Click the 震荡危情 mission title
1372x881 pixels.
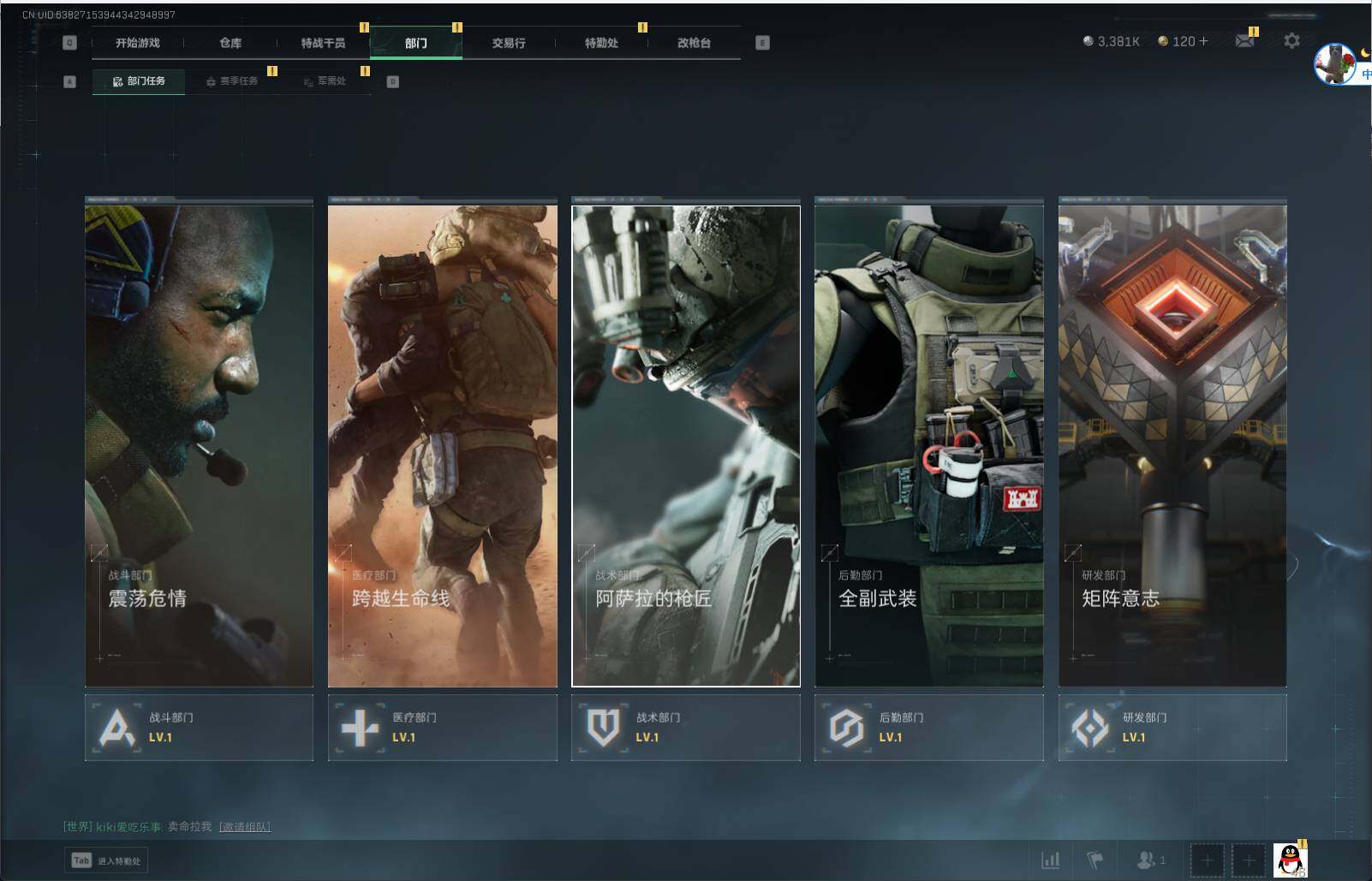(x=147, y=598)
